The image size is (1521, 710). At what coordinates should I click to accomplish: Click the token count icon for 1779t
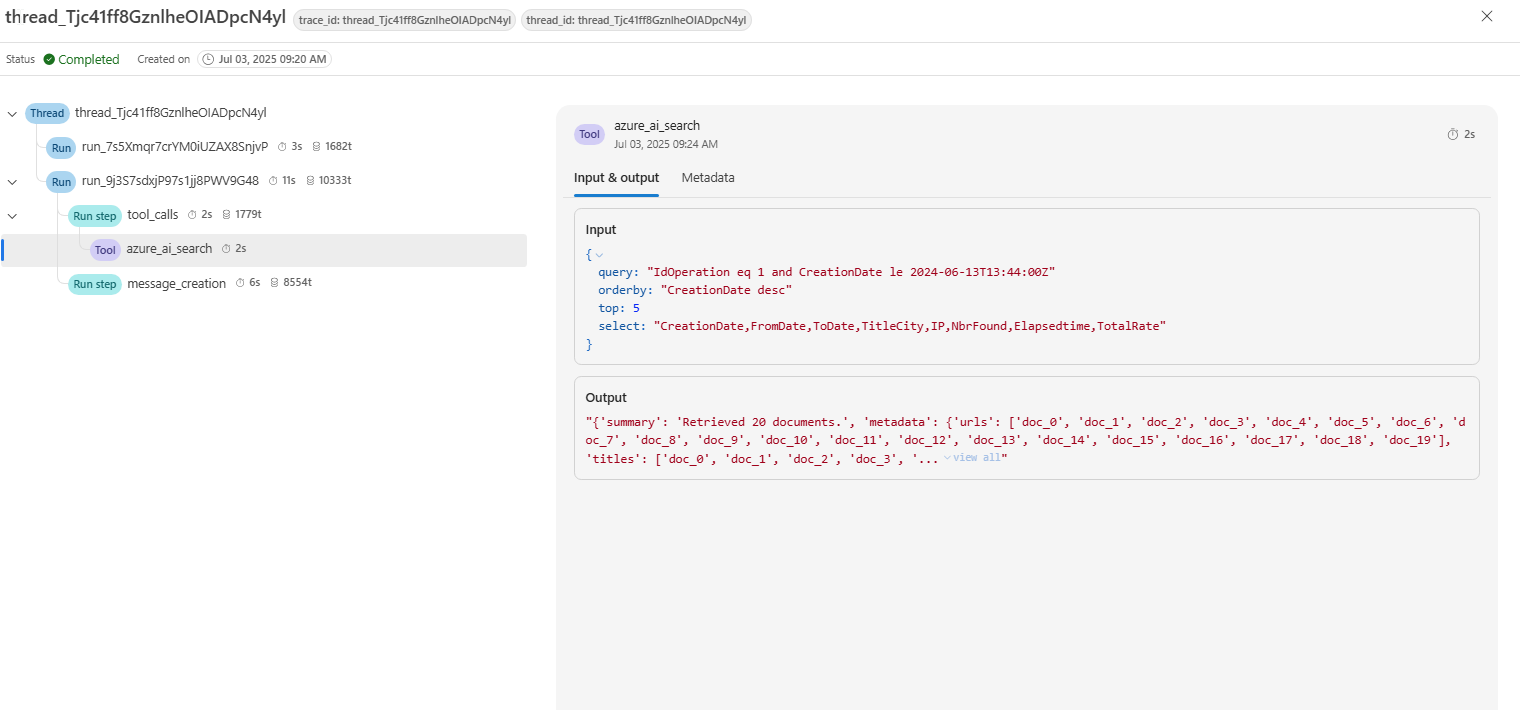click(x=226, y=215)
